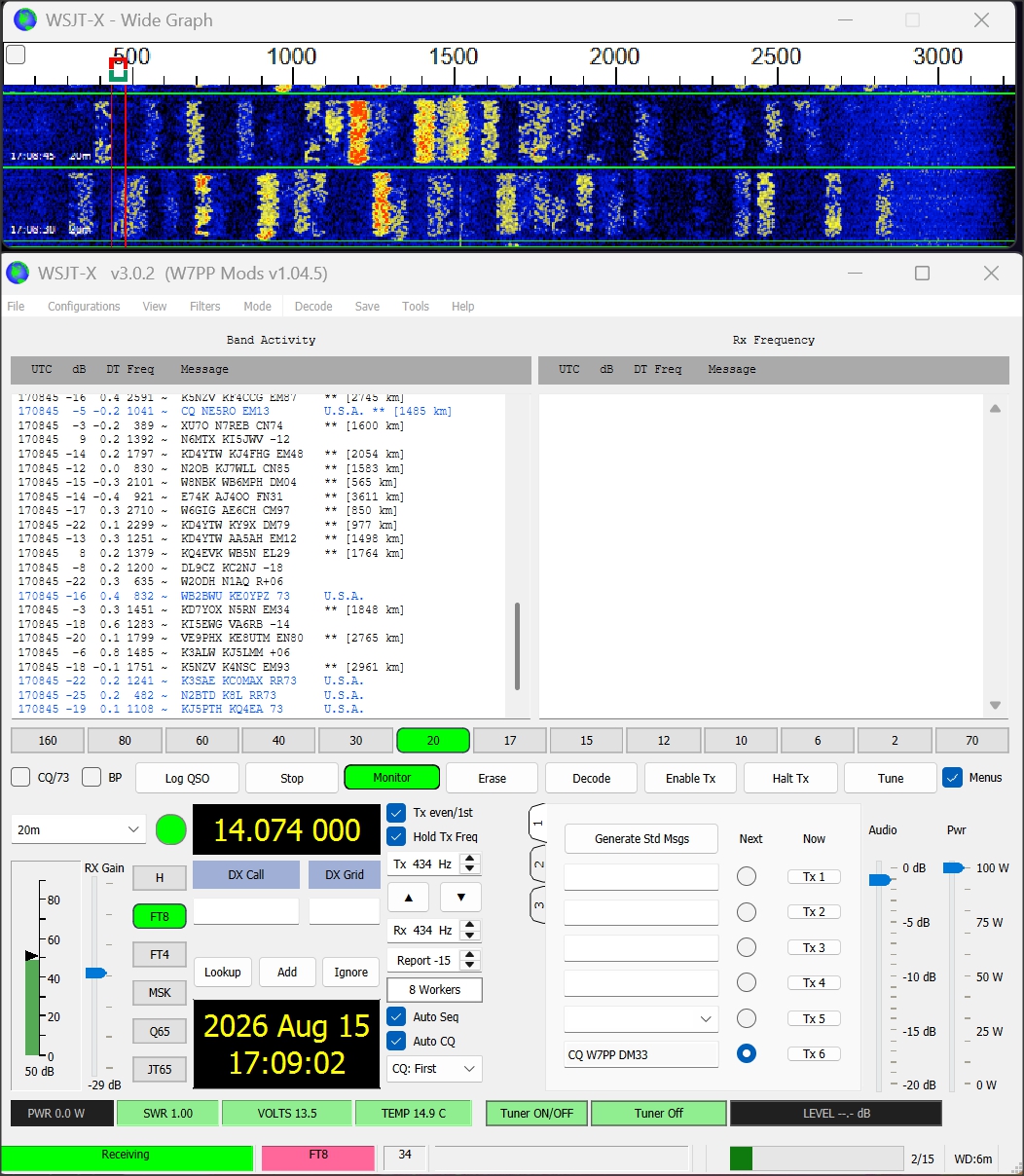
Task: Click the Lookup button
Action: click(223, 972)
